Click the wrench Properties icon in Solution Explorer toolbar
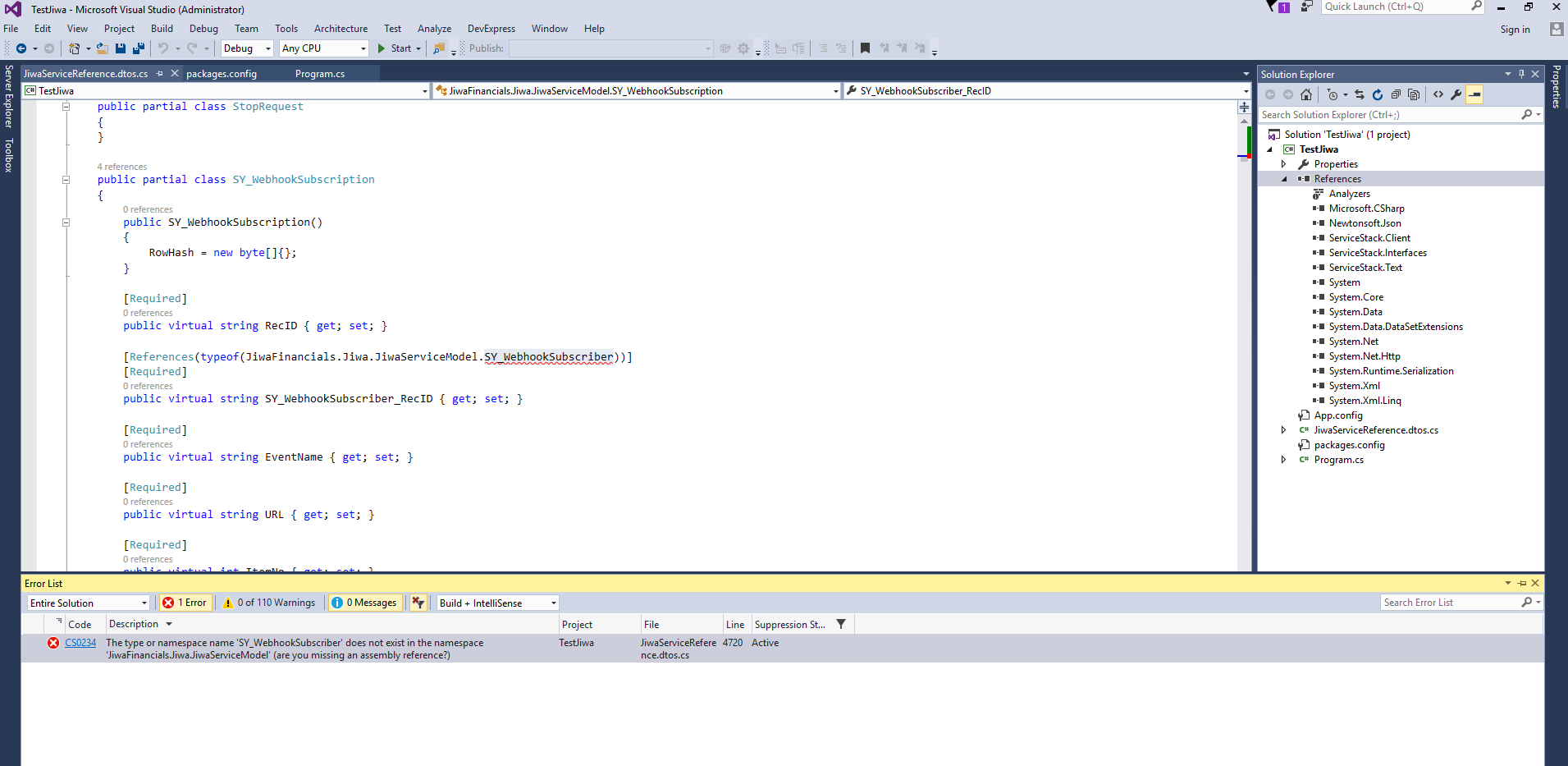Viewport: 1568px width, 766px height. click(x=1456, y=94)
